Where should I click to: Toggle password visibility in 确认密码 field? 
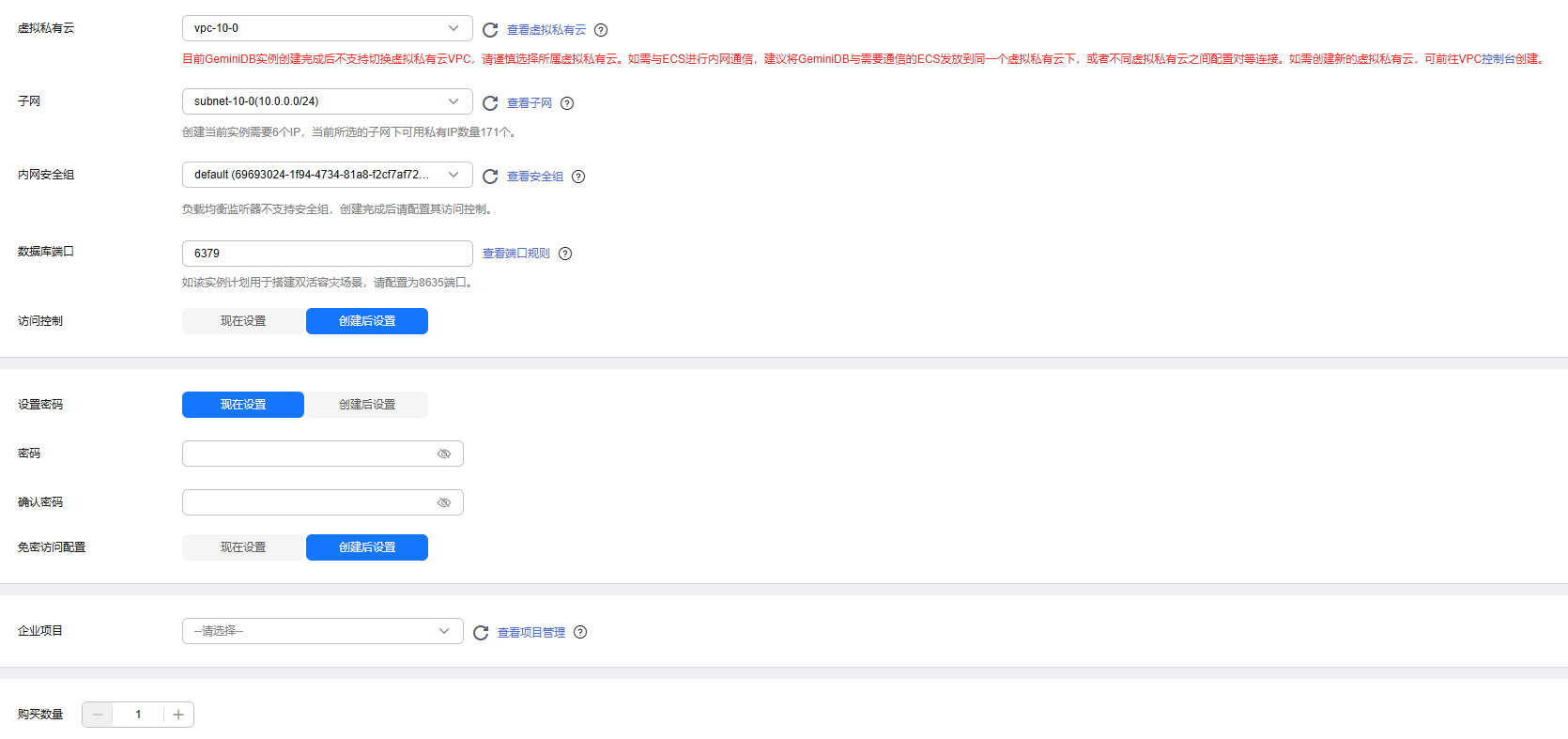(444, 502)
